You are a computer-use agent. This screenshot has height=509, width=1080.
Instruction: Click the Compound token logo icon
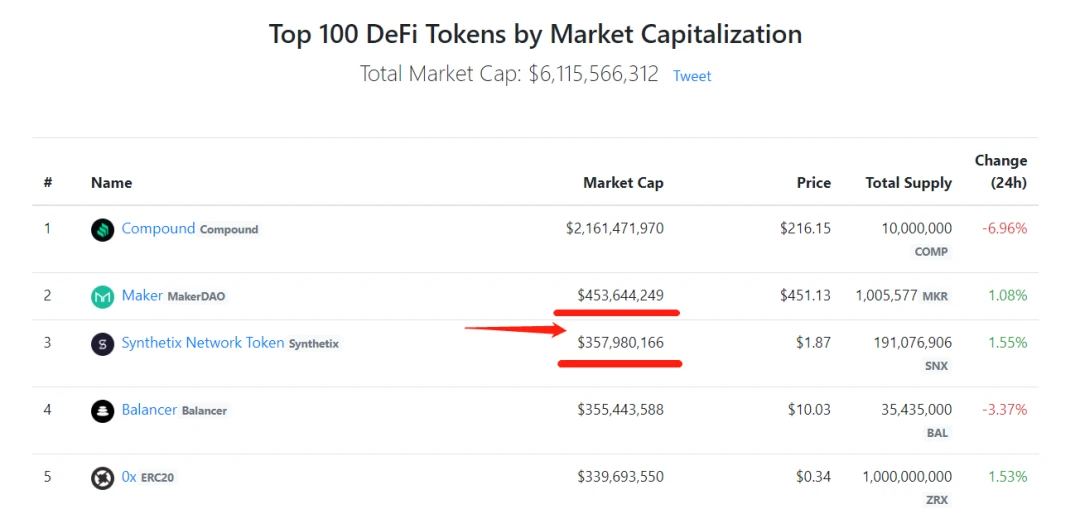(x=102, y=229)
